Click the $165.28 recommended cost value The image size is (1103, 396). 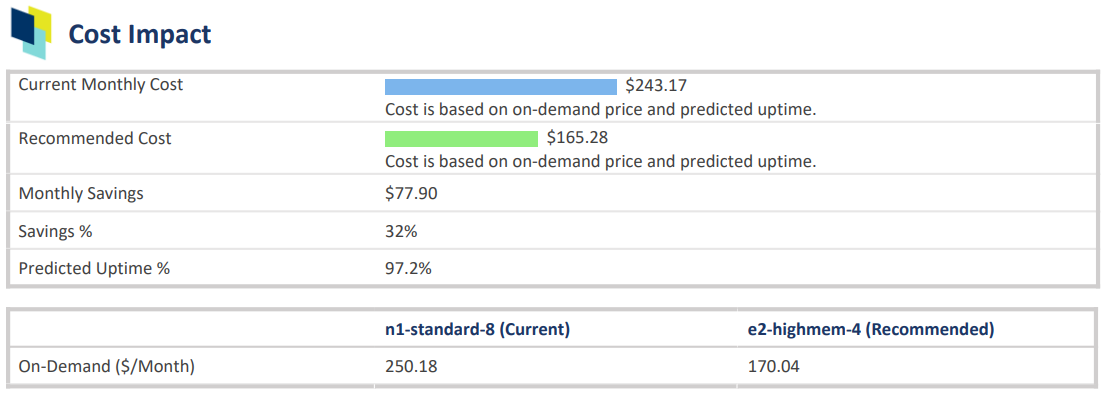(x=577, y=138)
